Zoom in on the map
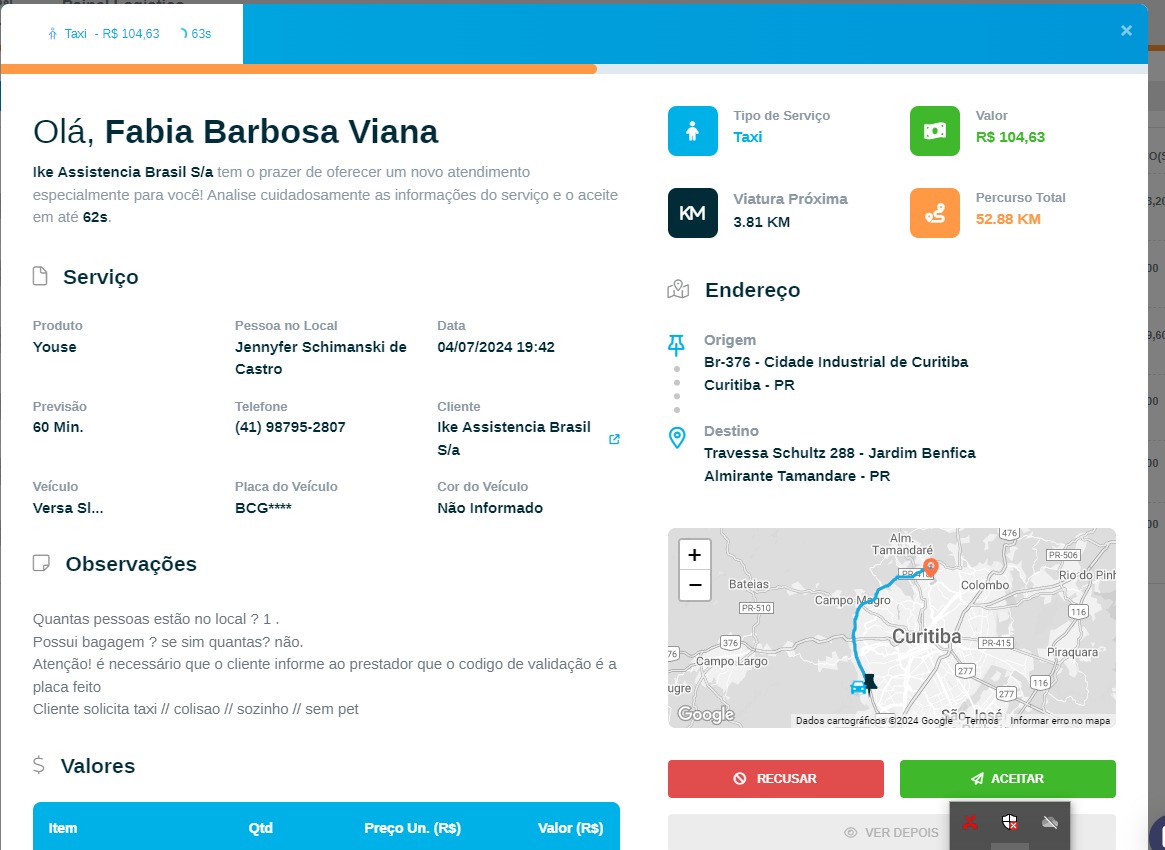Screen dimensions: 1165x850 (x=695, y=555)
